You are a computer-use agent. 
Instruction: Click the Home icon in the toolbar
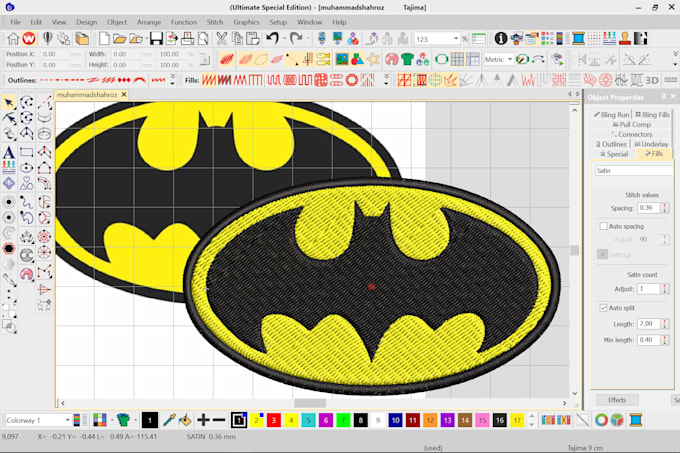click(13, 39)
